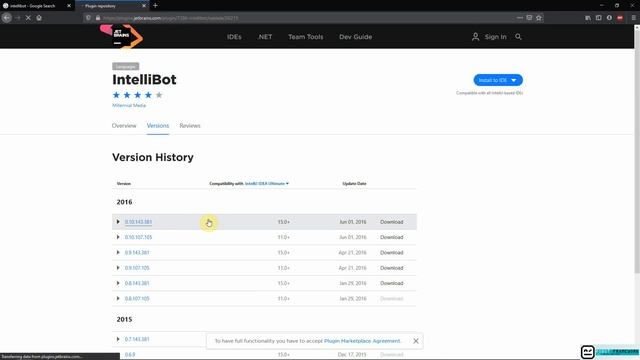
Task: Expand version 0.10.143.381 details
Action: coord(118,222)
